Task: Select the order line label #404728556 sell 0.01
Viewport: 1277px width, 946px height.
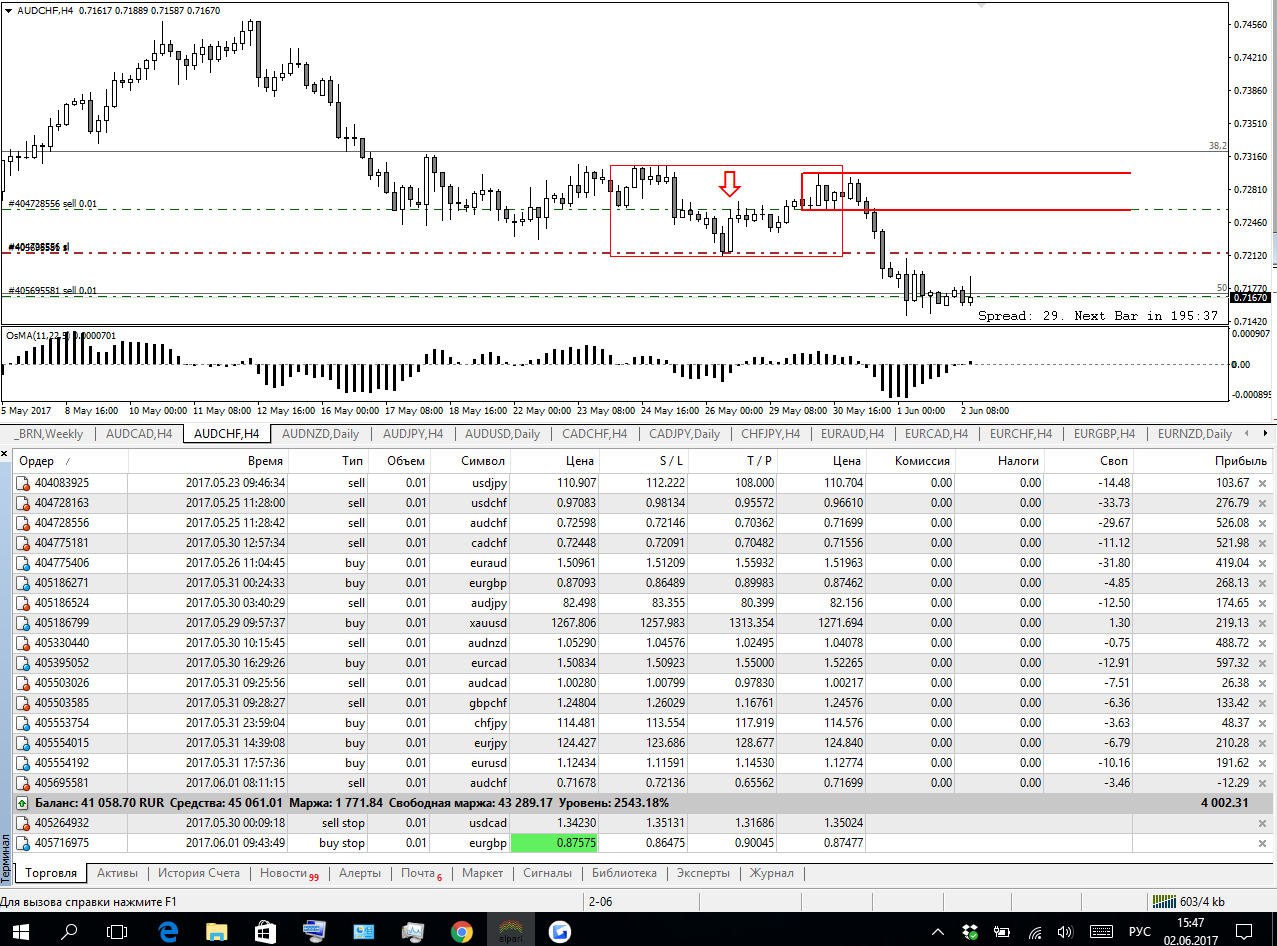Action: (53, 203)
